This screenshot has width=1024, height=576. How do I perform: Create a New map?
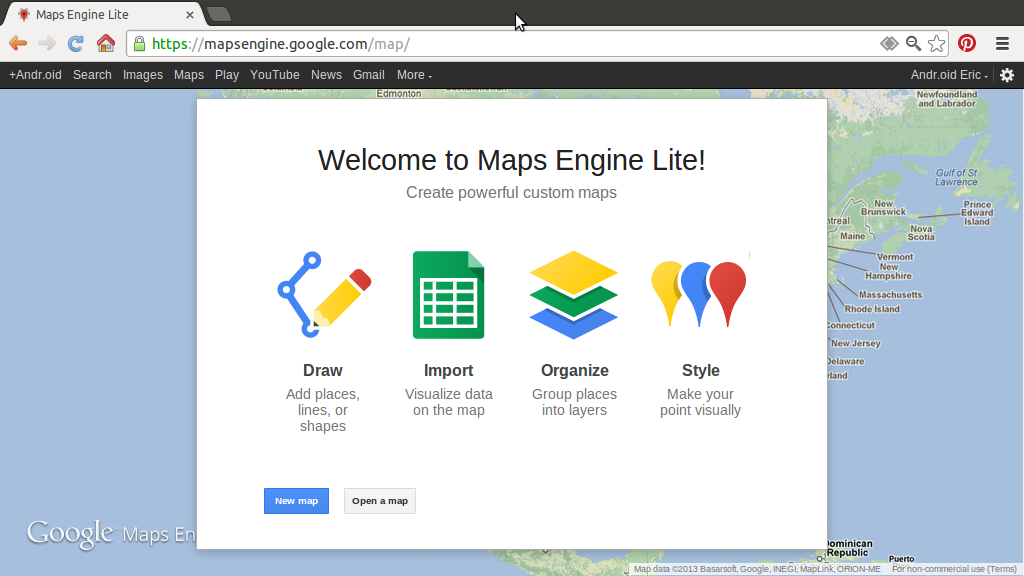296,500
